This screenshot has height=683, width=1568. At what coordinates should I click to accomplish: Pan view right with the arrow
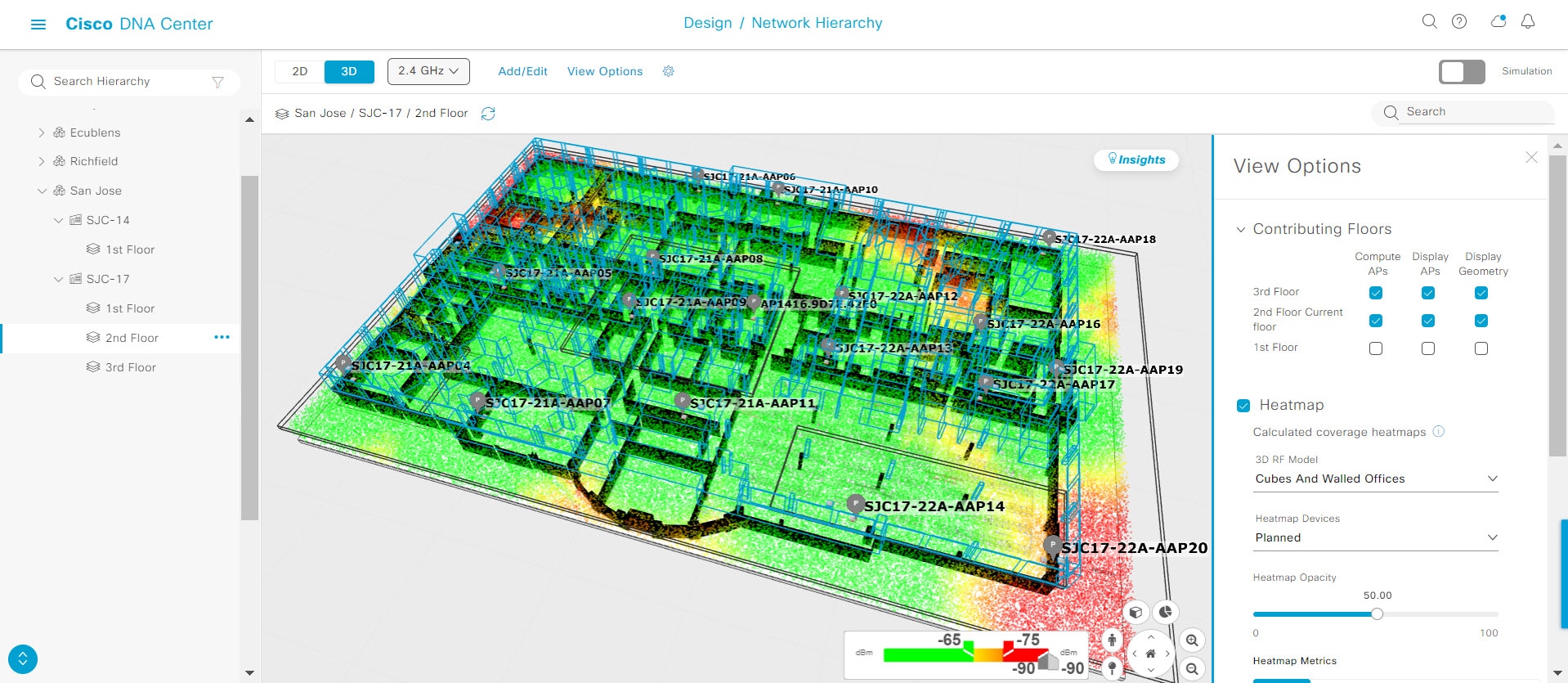point(1167,654)
